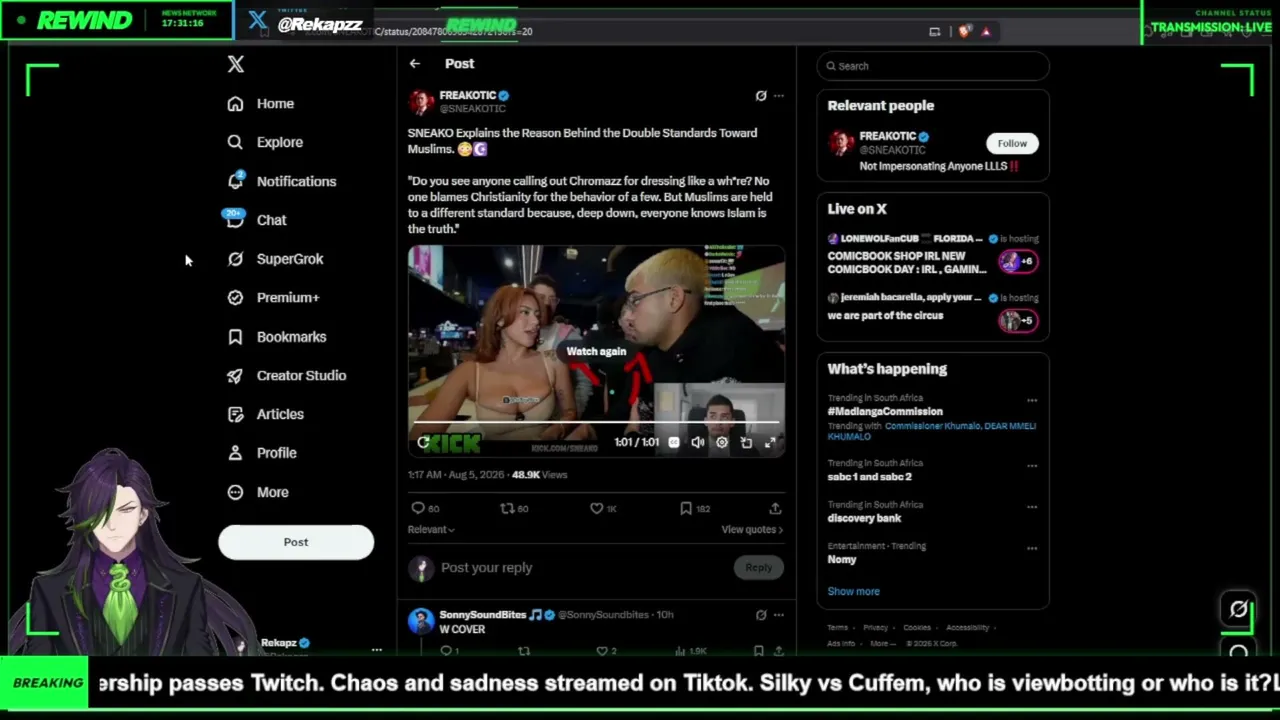Click the repost icon under the post
This screenshot has height=720, width=1280.
click(x=506, y=509)
